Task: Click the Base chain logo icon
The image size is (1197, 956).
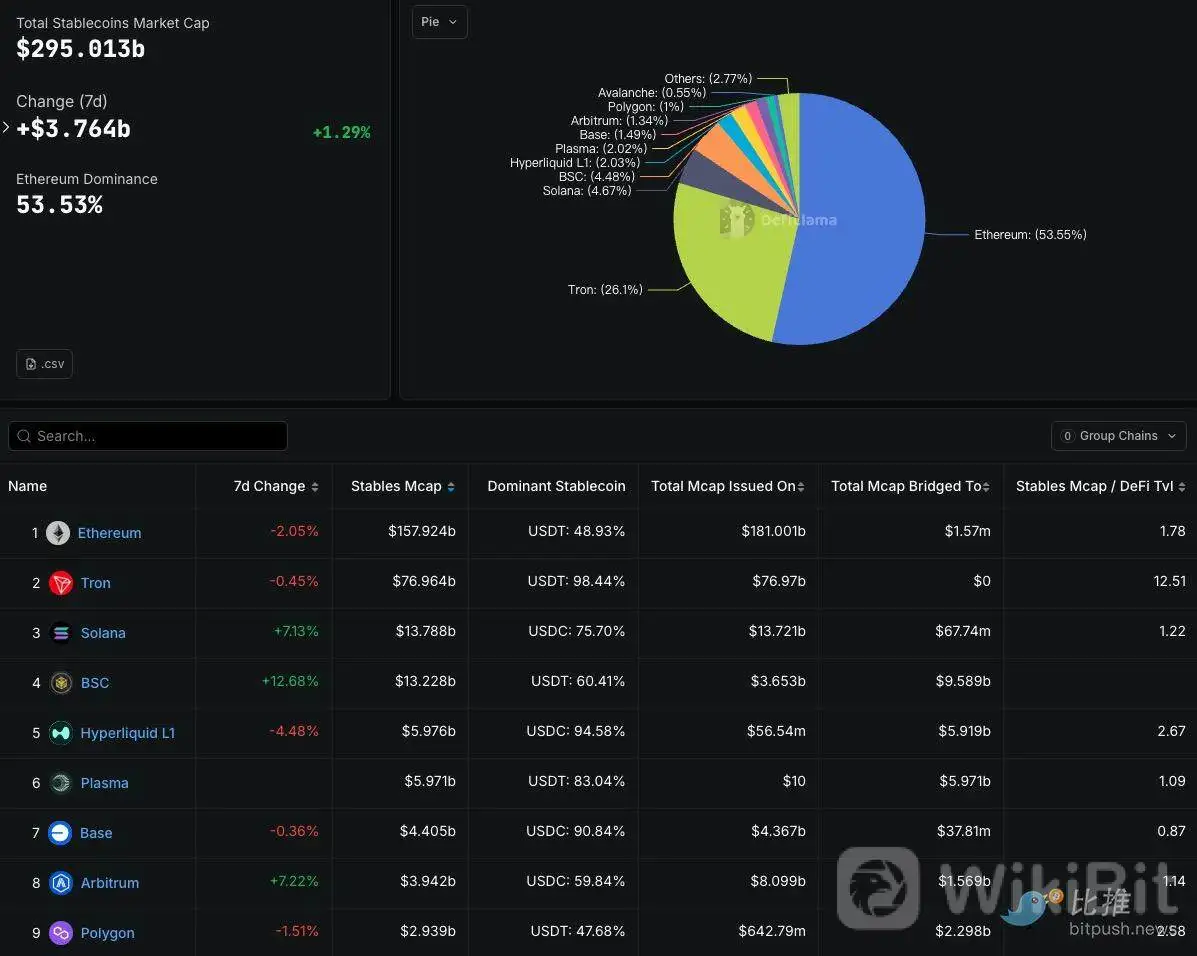Action: coord(60,833)
